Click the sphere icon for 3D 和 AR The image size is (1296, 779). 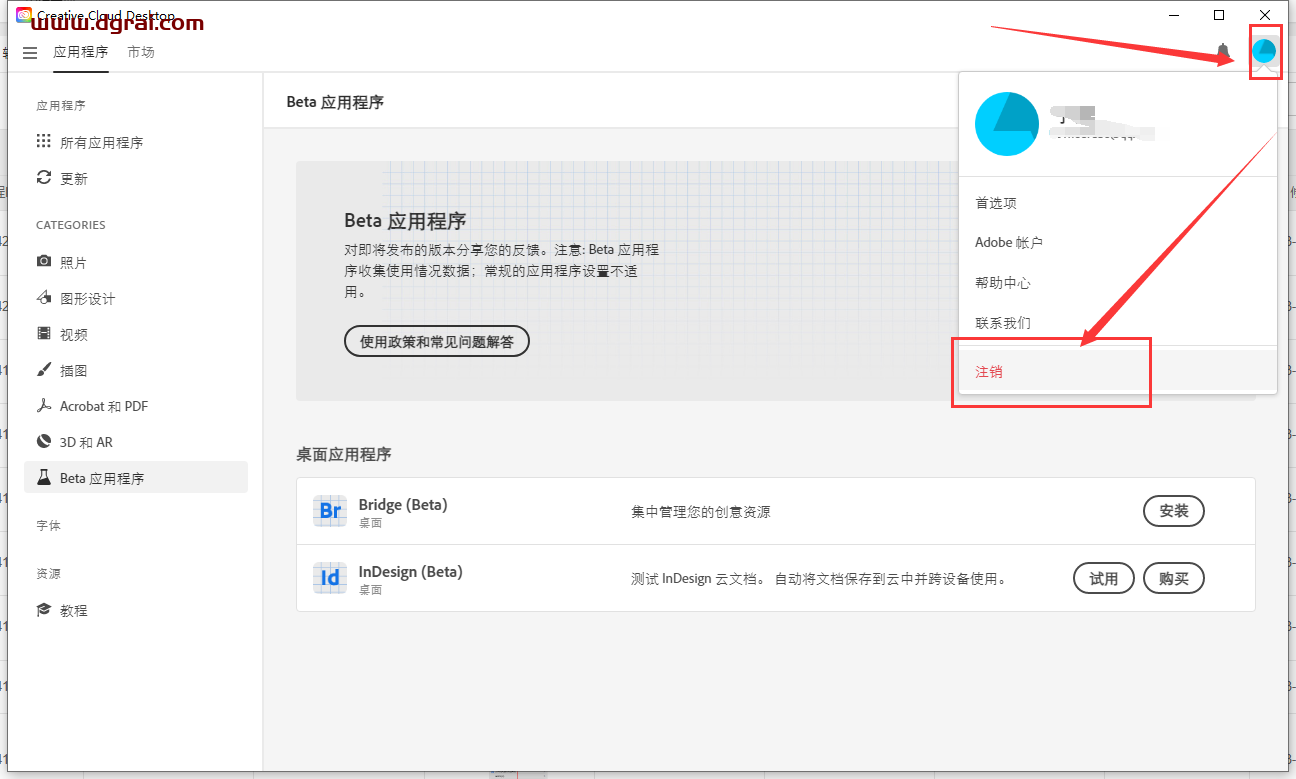point(43,441)
